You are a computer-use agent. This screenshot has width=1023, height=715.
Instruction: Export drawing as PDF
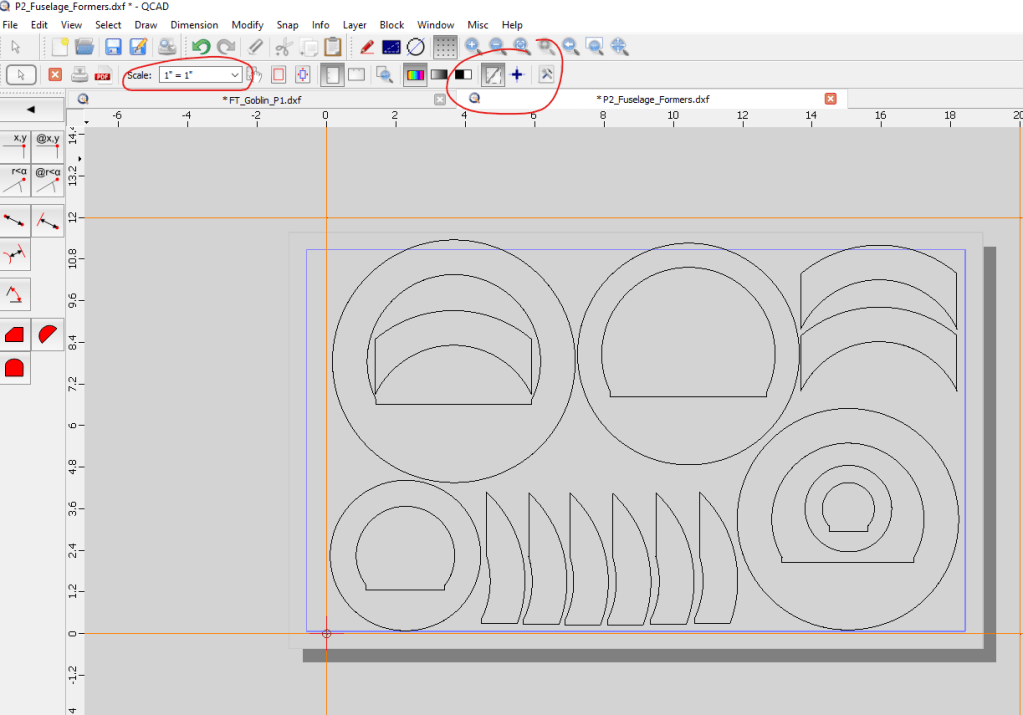coord(103,75)
